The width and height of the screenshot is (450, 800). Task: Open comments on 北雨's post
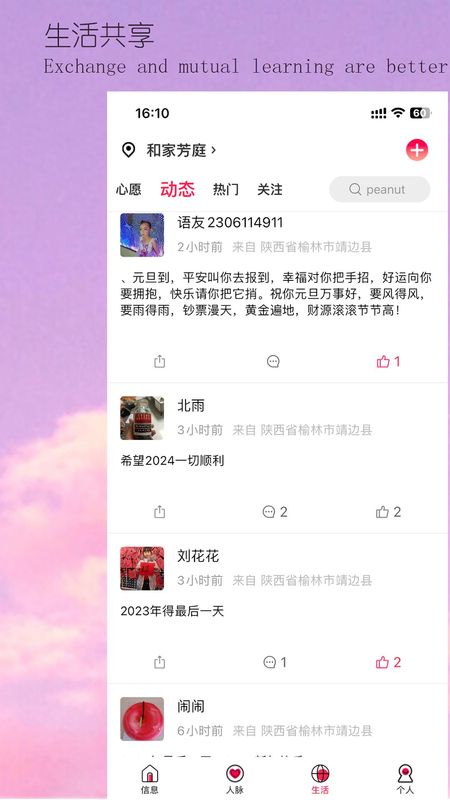pyautogui.click(x=274, y=512)
